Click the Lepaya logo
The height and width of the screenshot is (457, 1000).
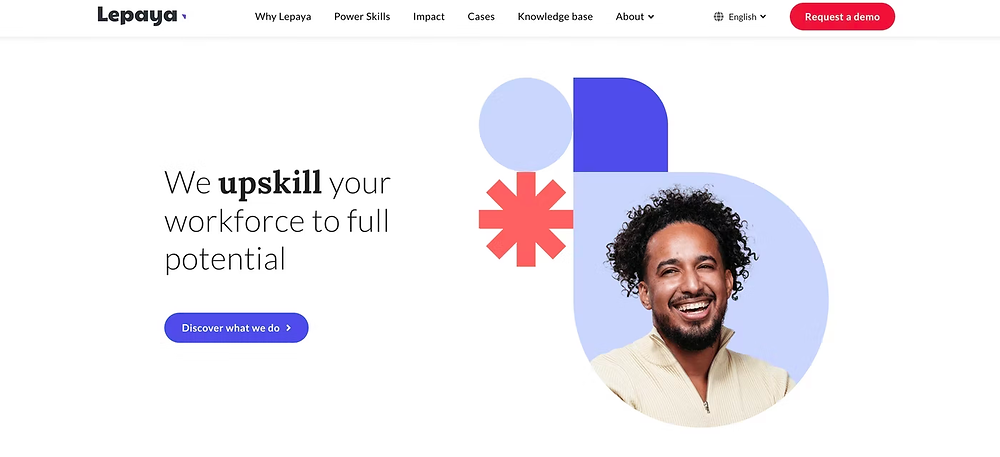click(x=142, y=16)
